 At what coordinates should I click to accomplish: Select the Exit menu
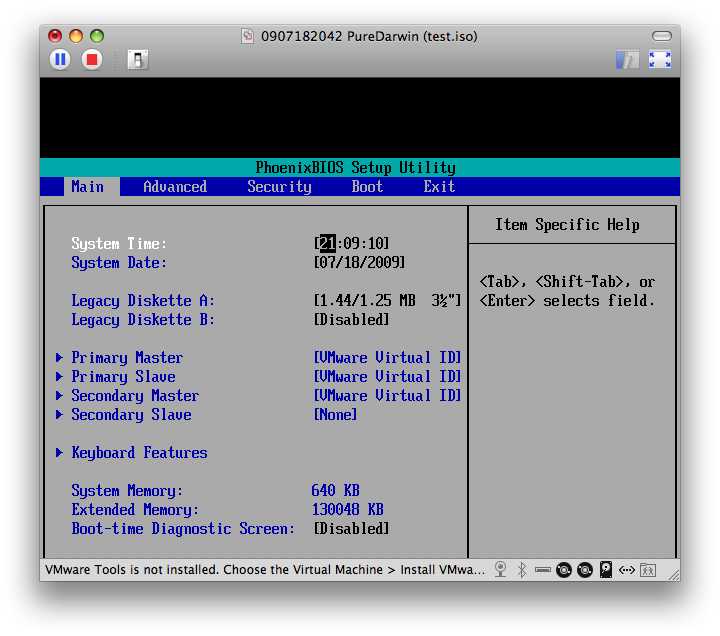click(x=439, y=187)
